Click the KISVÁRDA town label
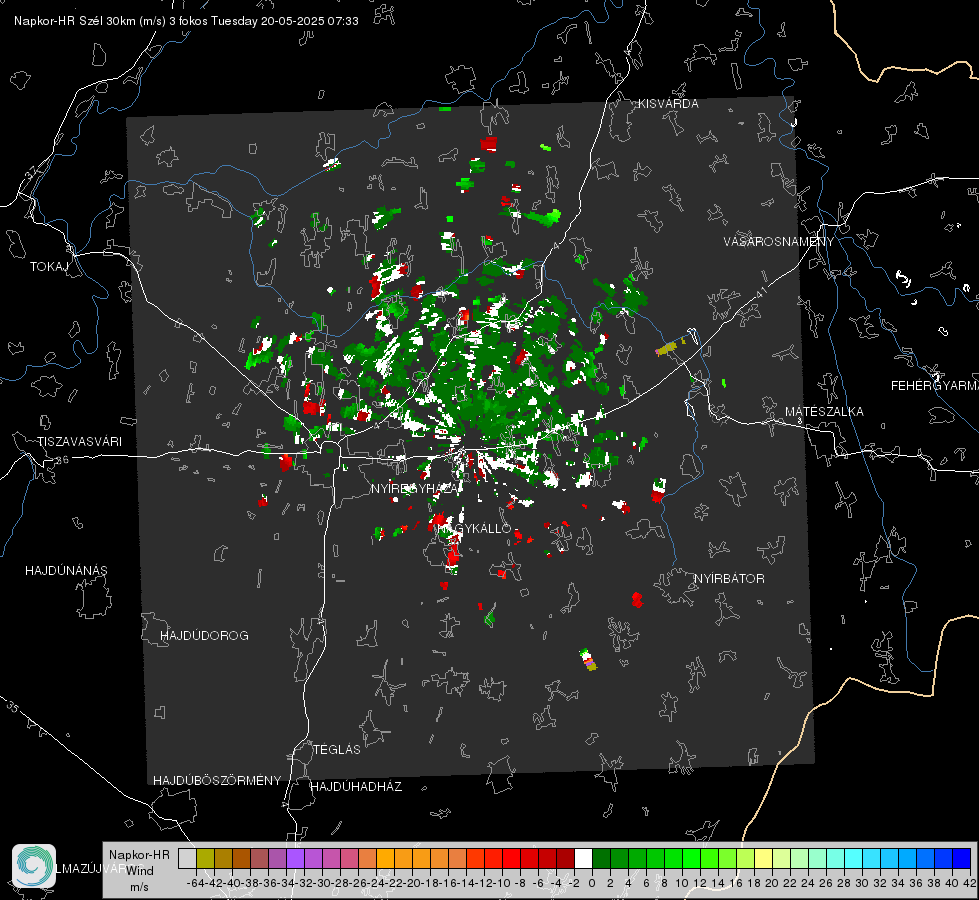This screenshot has width=979, height=900. [x=668, y=104]
